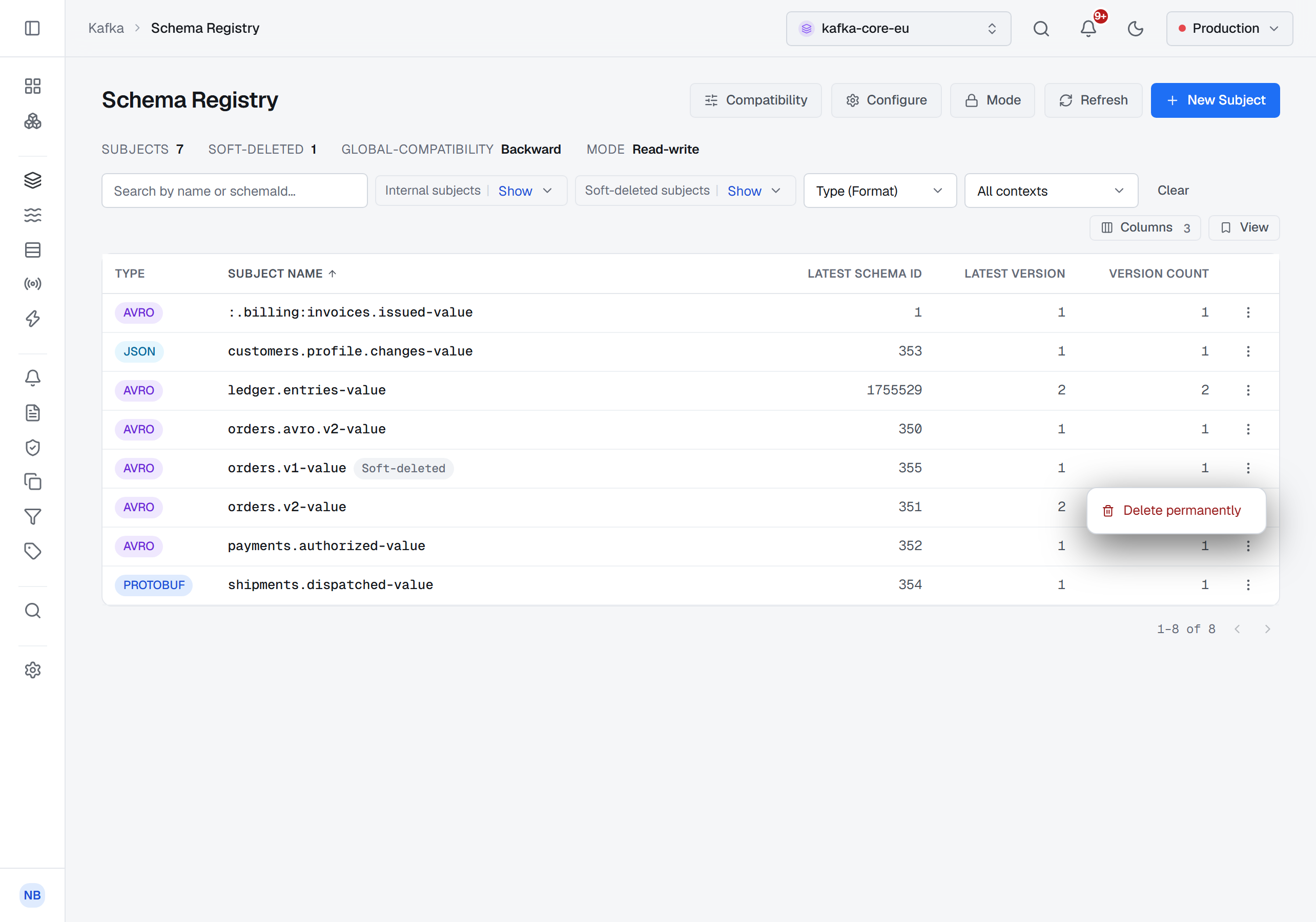Click the New Subject button
Image resolution: width=1316 pixels, height=922 pixels.
(1215, 100)
